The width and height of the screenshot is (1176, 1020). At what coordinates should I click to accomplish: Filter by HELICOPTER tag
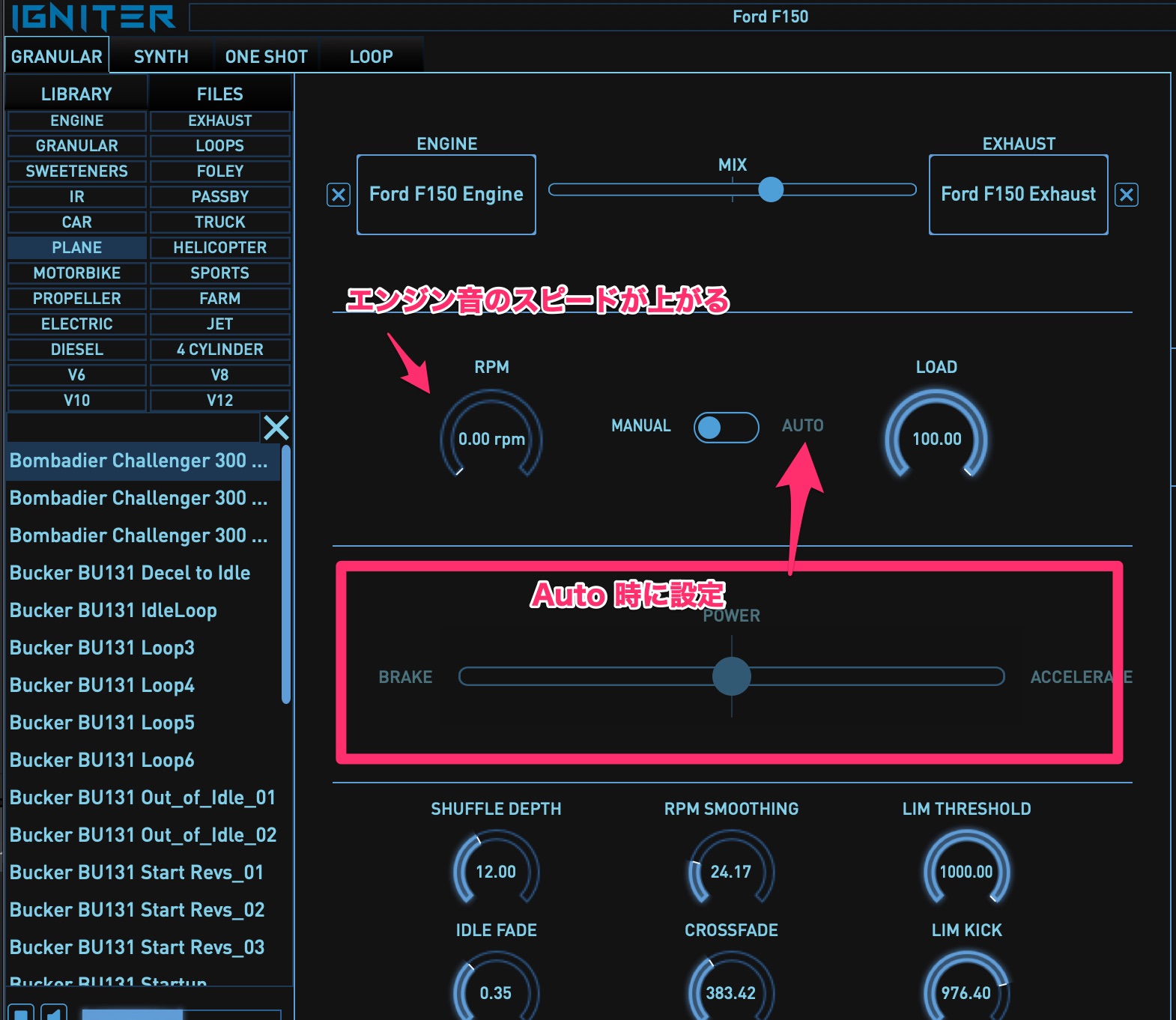click(x=220, y=248)
